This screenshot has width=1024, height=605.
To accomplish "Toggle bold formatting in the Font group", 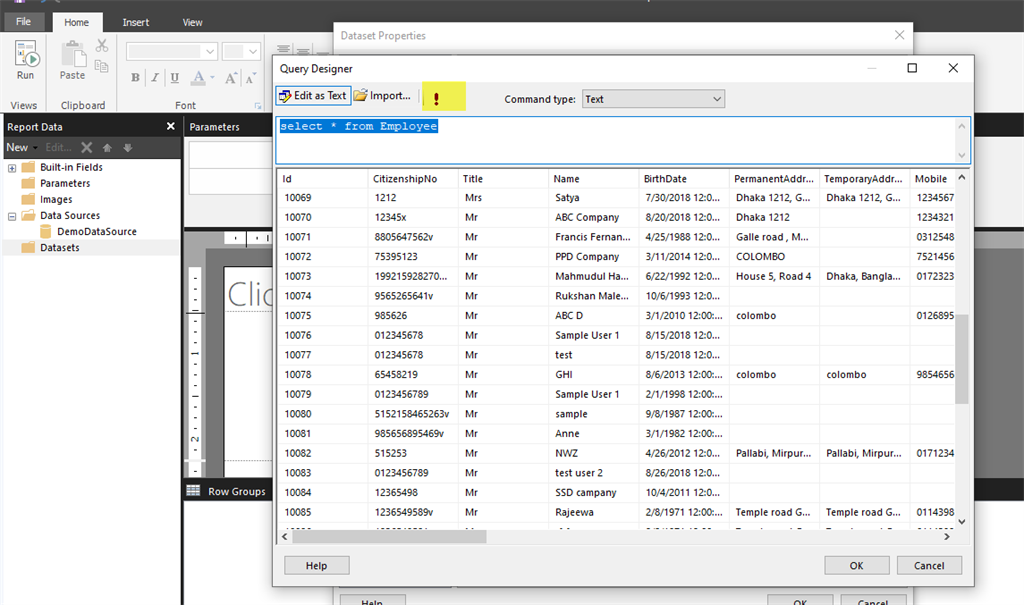I will pos(135,77).
